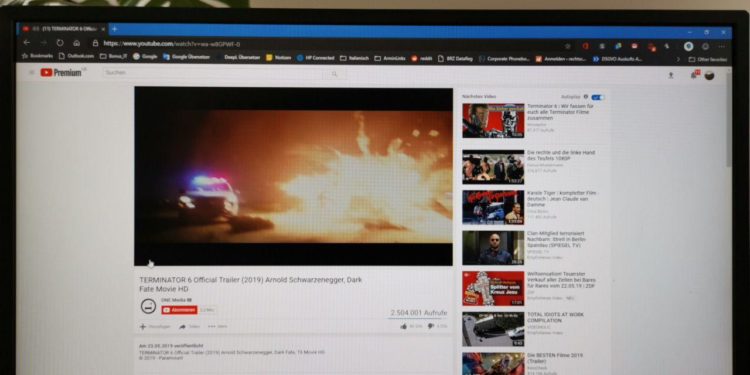The image size is (750, 375).
Task: Click the TERMINATOR 6 Official Trailer title
Action: tap(251, 284)
